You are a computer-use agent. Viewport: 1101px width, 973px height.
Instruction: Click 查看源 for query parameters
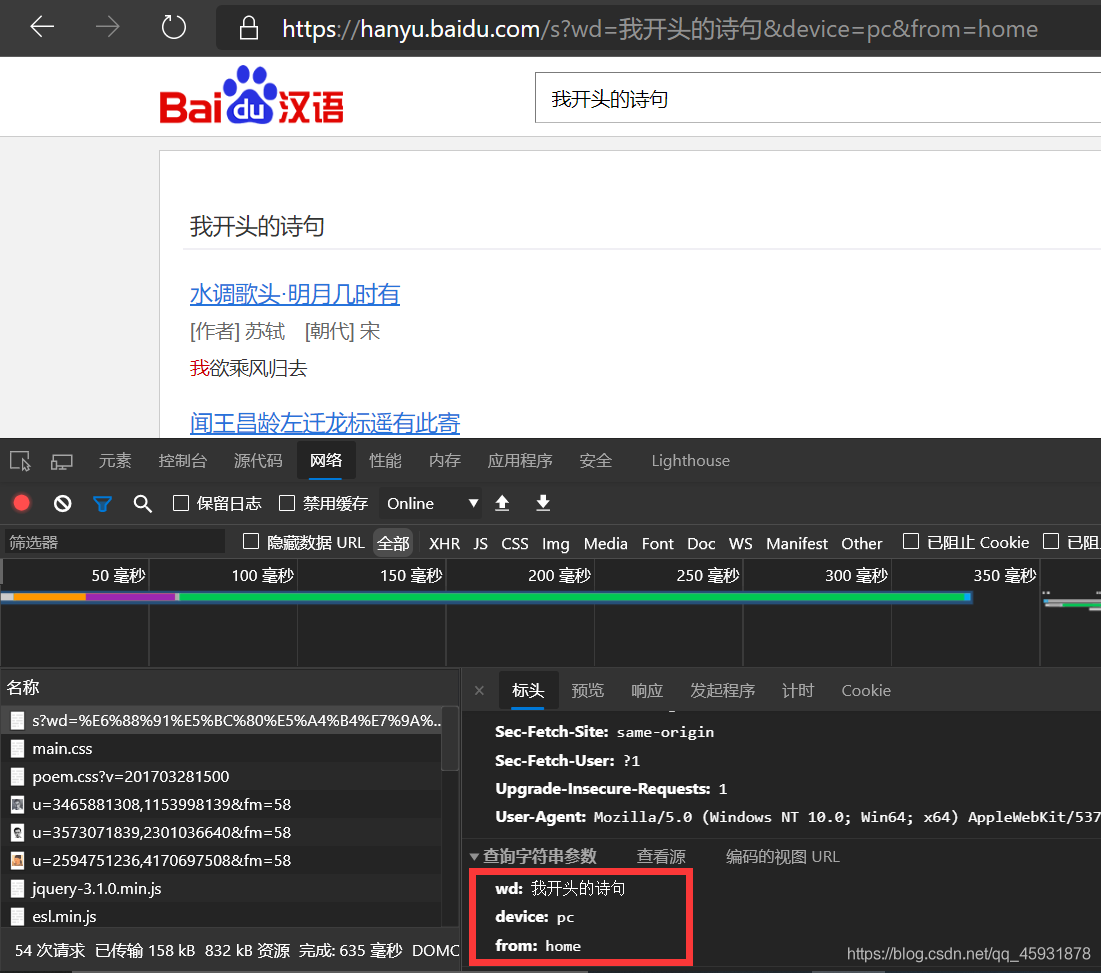(661, 856)
